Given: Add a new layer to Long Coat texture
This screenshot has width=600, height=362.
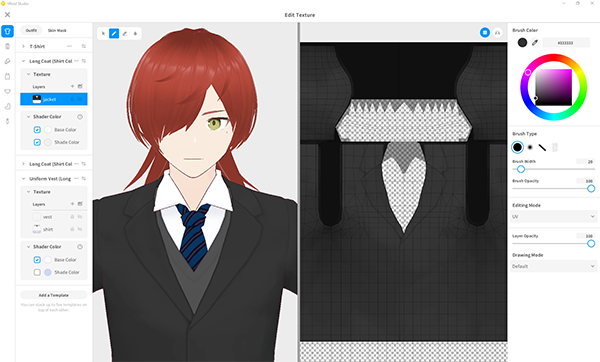Looking at the screenshot, I should point(72,86).
